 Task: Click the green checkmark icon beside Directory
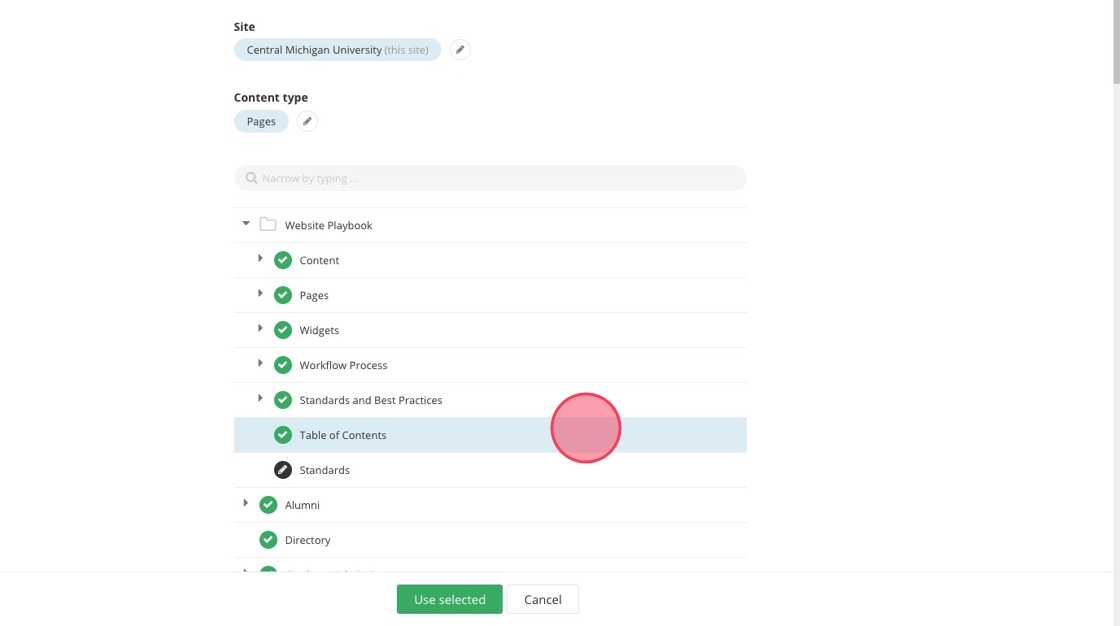[x=268, y=540]
